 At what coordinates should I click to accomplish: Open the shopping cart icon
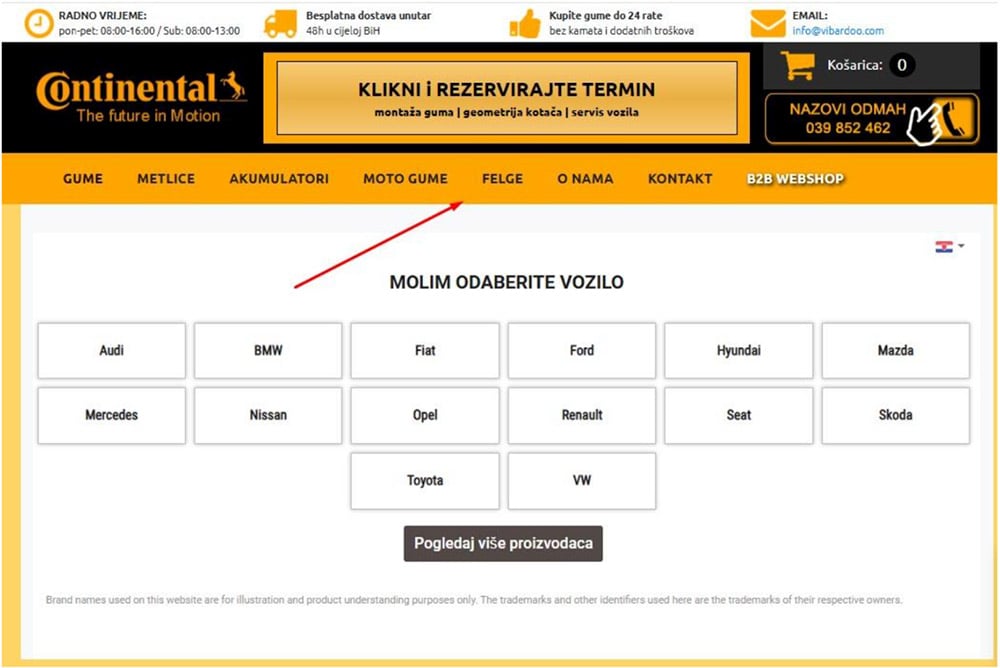click(x=797, y=64)
